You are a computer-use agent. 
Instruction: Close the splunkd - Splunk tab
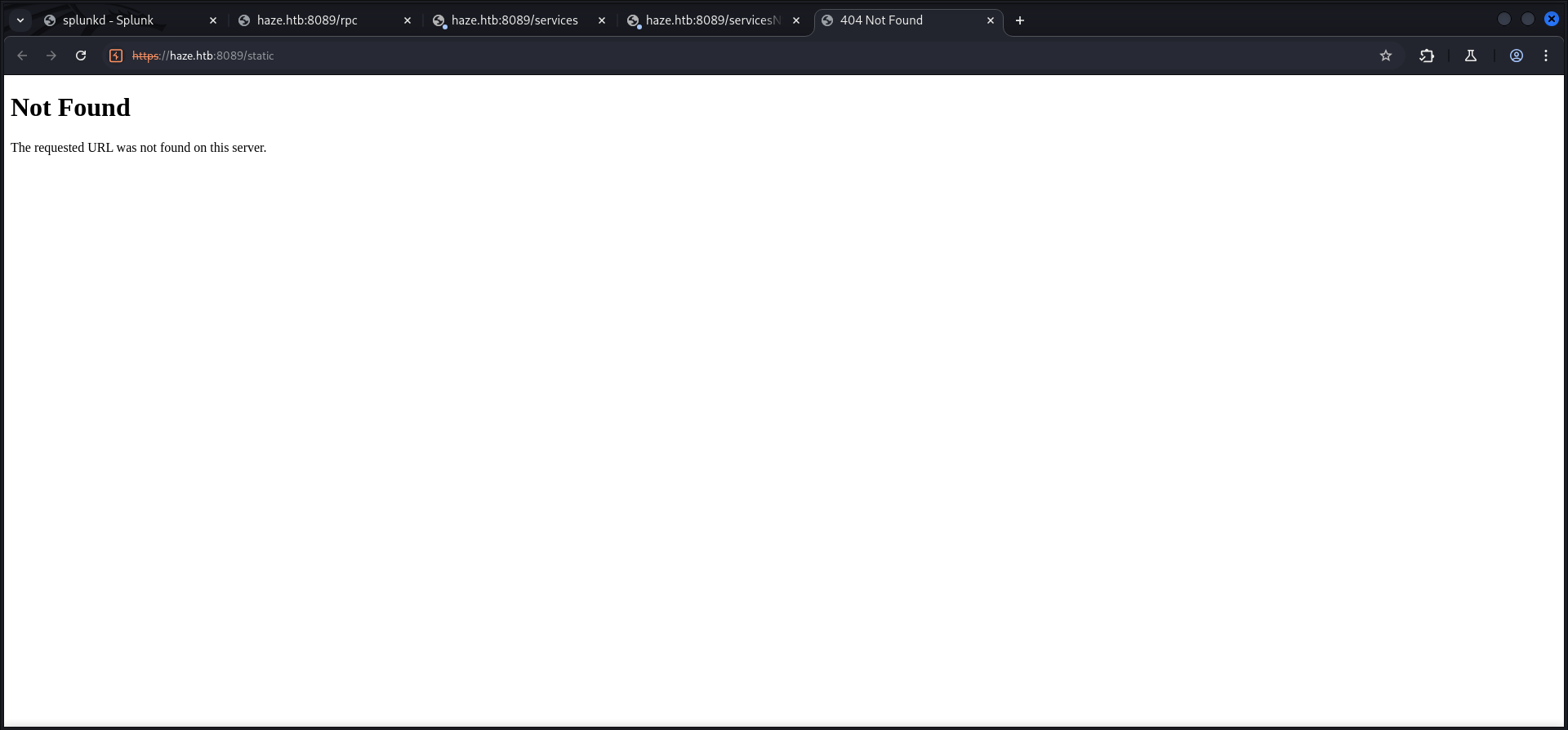coord(213,20)
